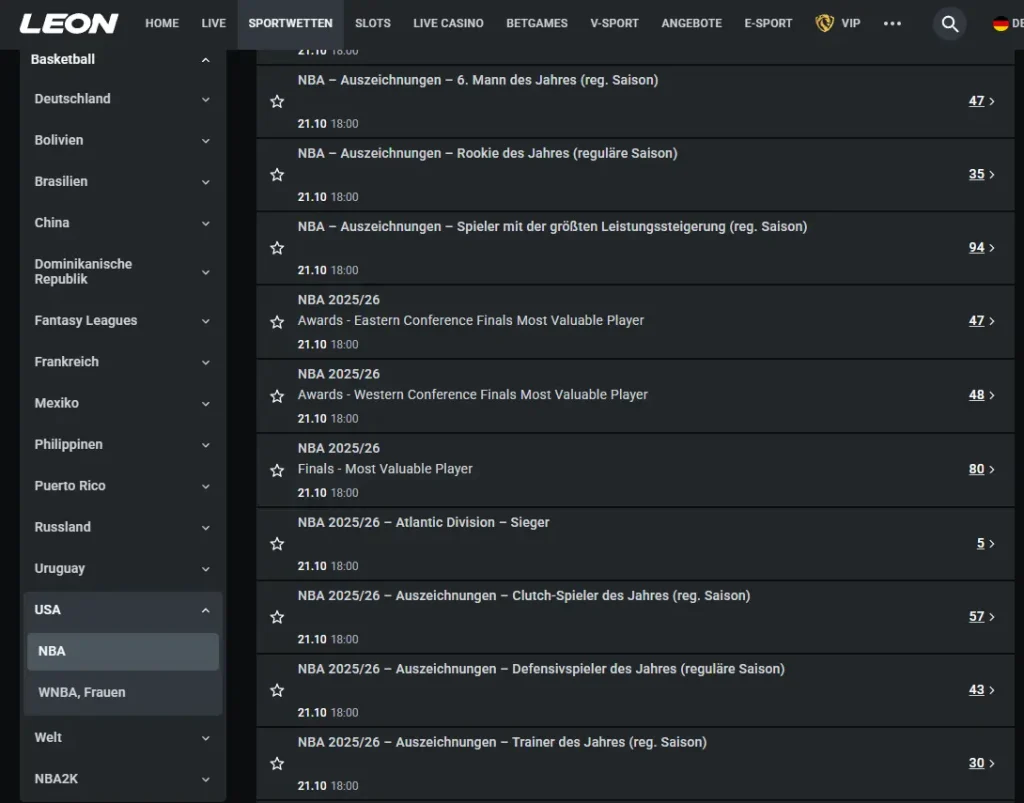Select the NBA league in sidebar

[x=123, y=652]
